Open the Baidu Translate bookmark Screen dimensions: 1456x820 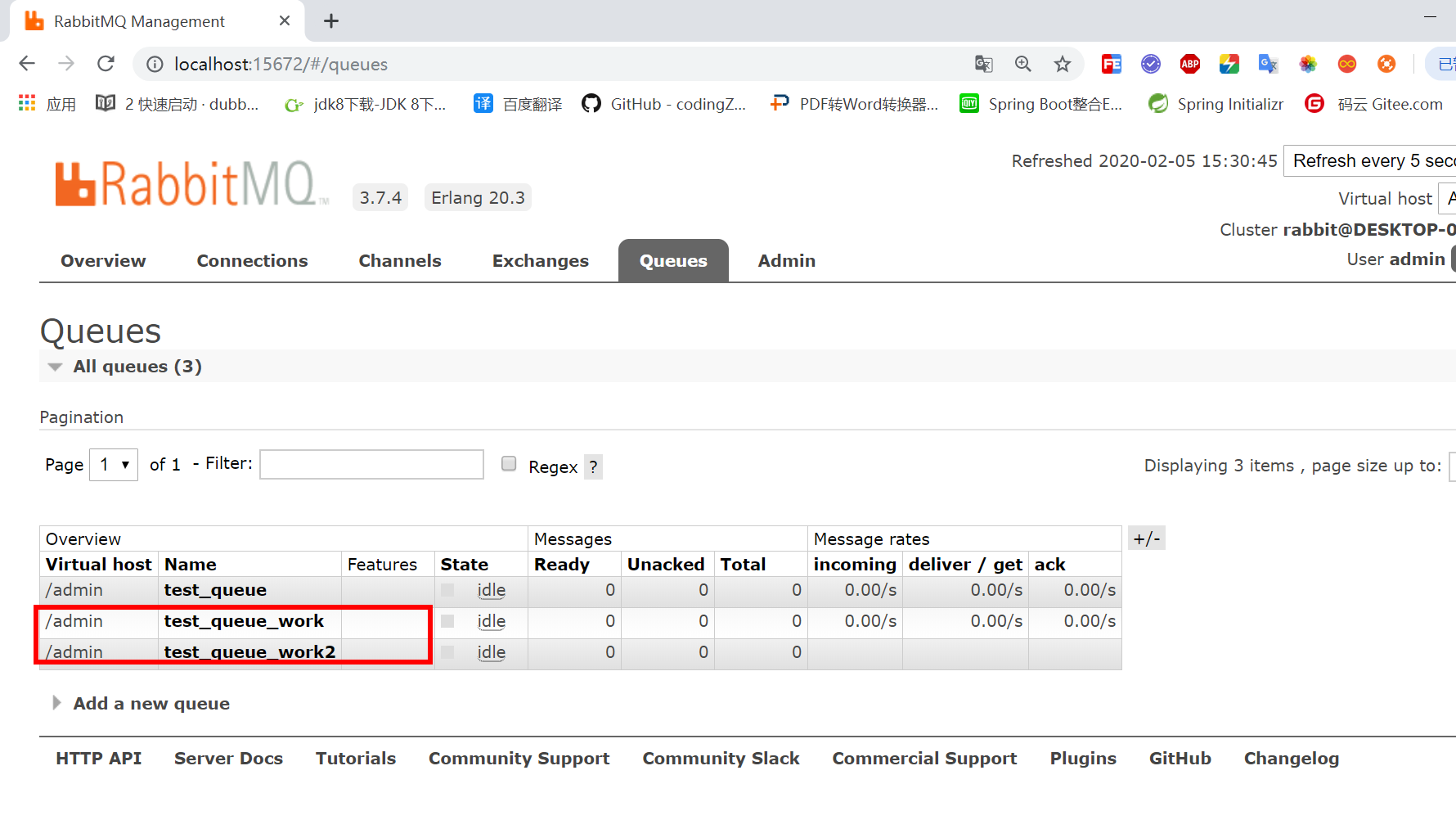click(519, 104)
